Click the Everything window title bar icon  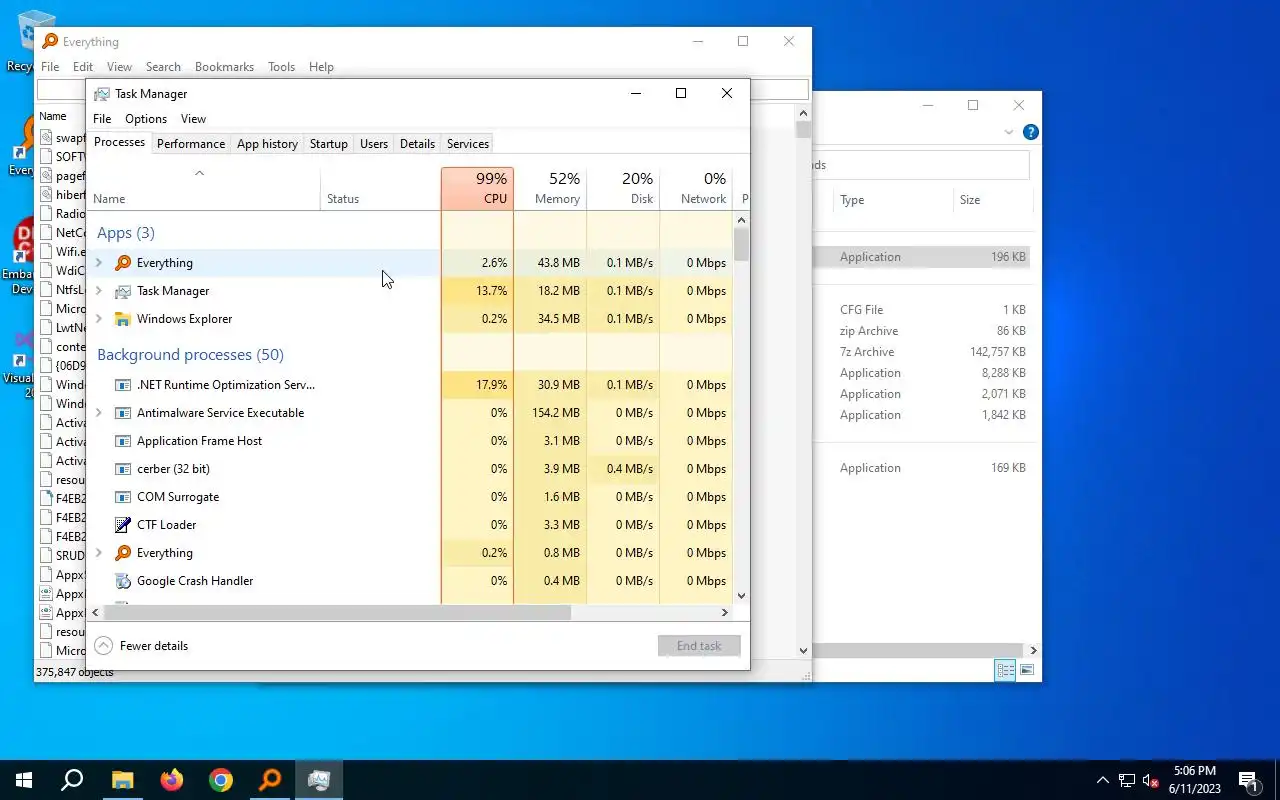(50, 42)
